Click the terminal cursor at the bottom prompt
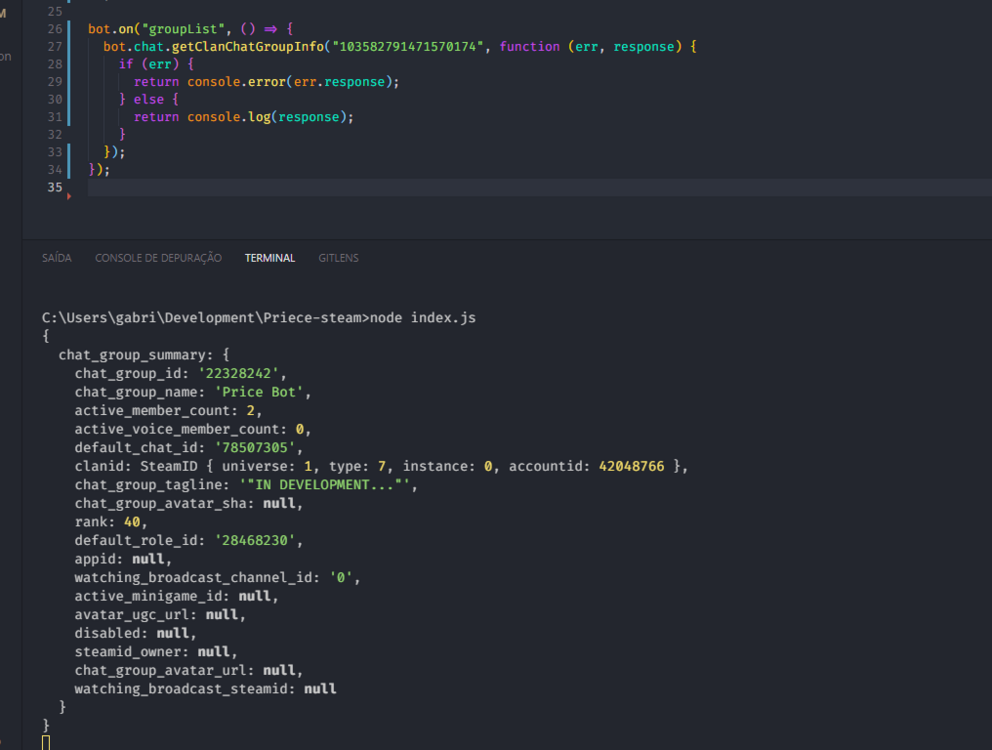This screenshot has width=992, height=750. pyautogui.click(x=46, y=742)
